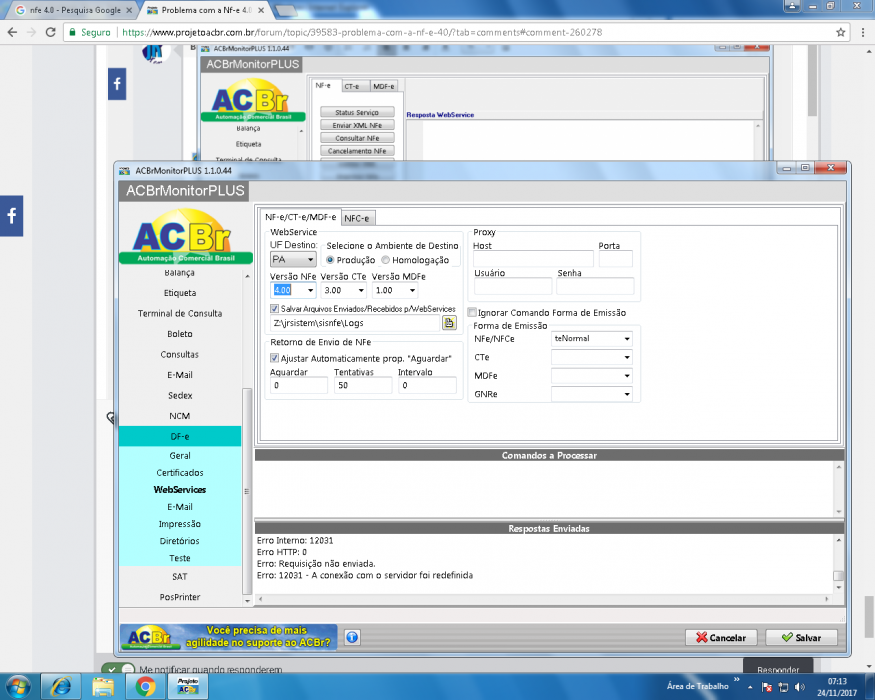875x700 pixels.
Task: Click the browser address bar URL
Action: [x=362, y=32]
